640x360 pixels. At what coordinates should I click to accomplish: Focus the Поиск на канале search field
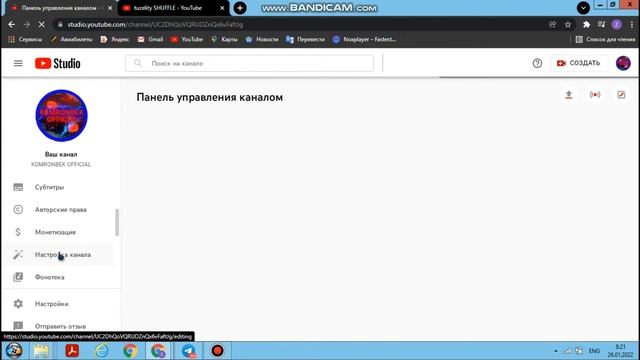pyautogui.click(x=249, y=63)
